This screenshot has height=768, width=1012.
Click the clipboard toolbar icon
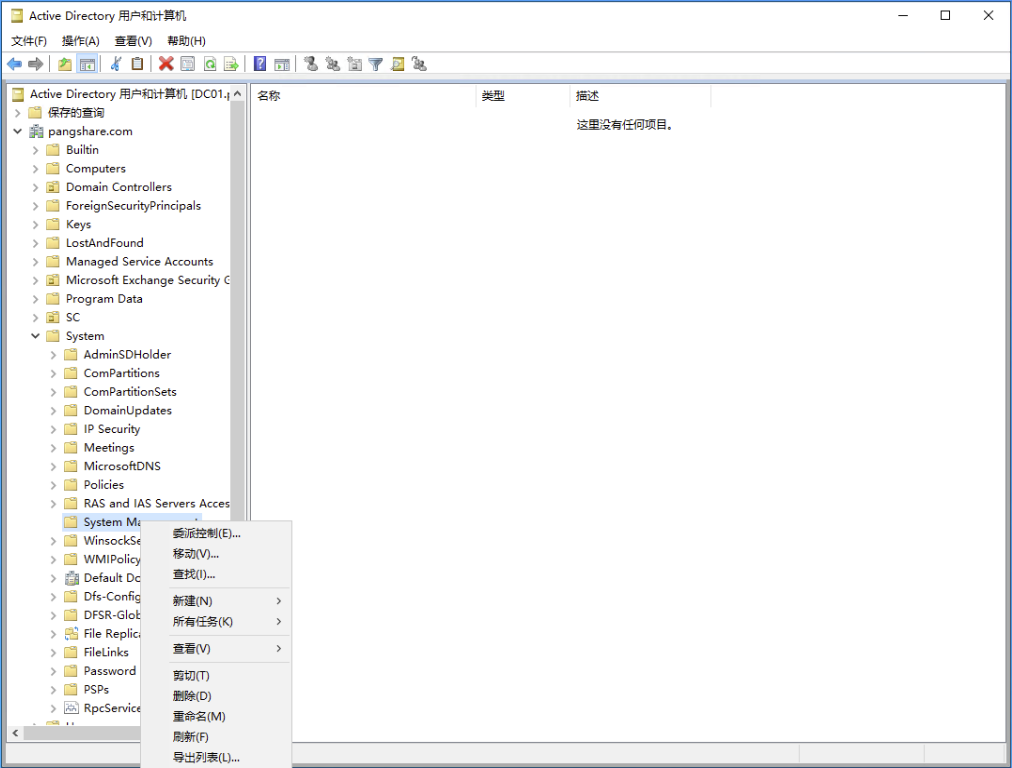pyautogui.click(x=137, y=64)
